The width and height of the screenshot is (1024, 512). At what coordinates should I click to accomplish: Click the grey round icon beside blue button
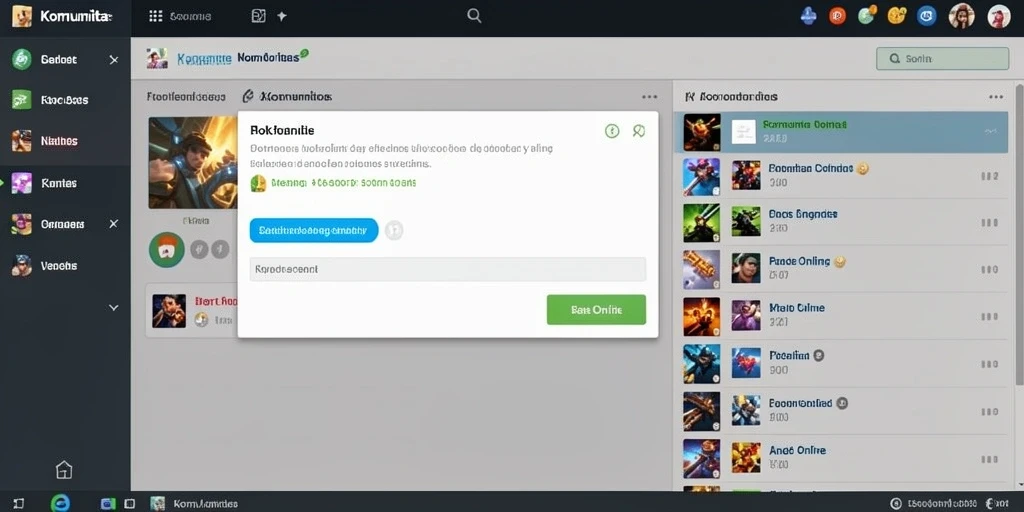click(394, 231)
